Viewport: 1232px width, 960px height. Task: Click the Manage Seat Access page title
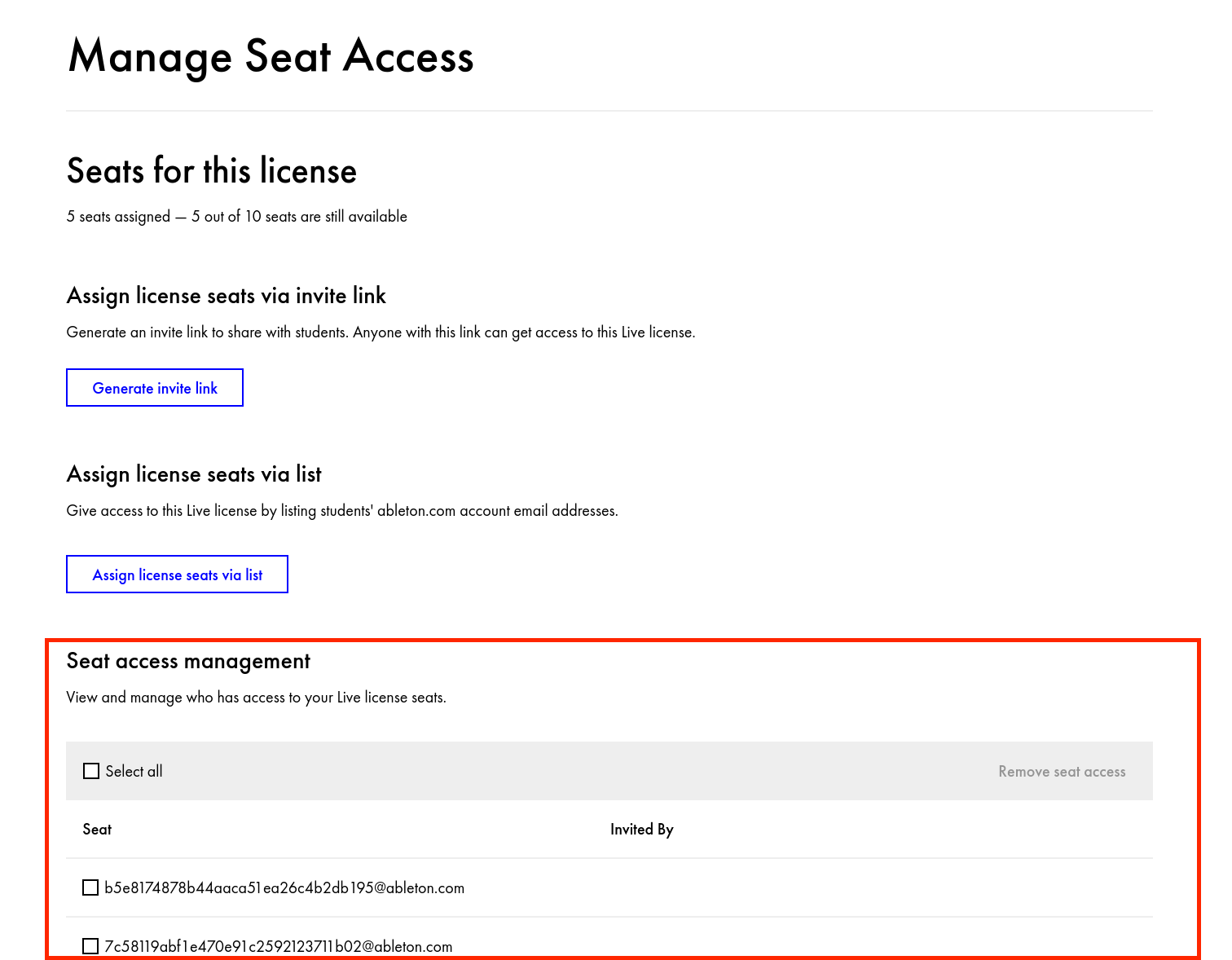(271, 57)
